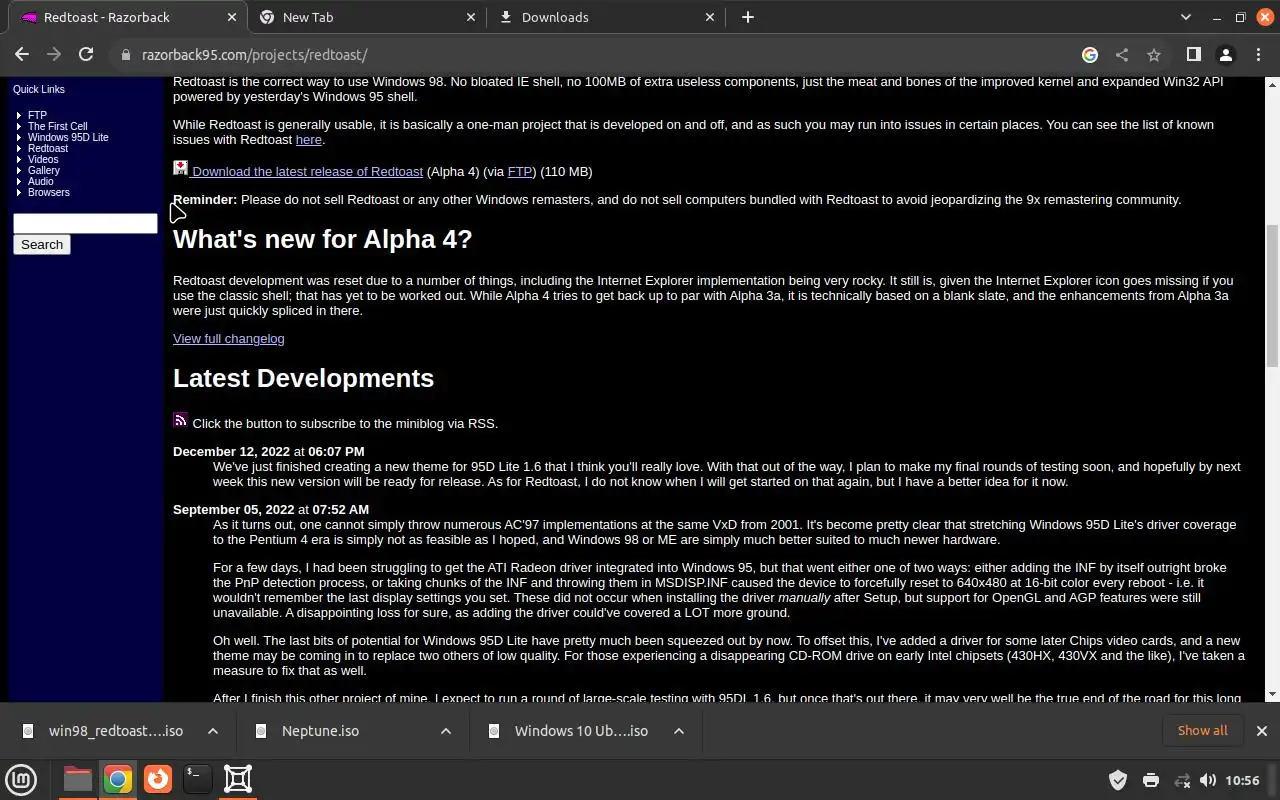1280x800 pixels.
Task: Open the side panel icon
Action: (1193, 55)
